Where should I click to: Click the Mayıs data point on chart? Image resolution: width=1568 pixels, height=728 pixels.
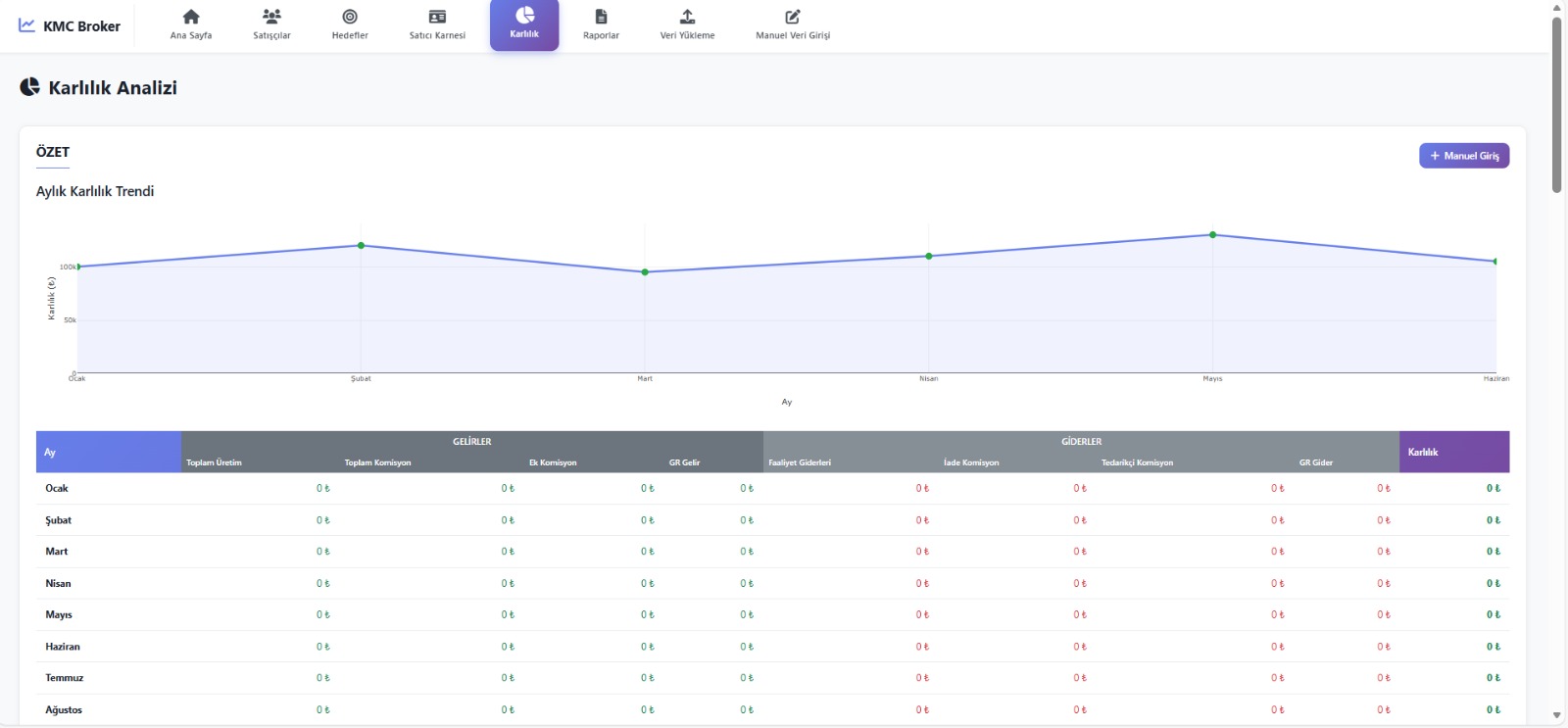(1212, 235)
